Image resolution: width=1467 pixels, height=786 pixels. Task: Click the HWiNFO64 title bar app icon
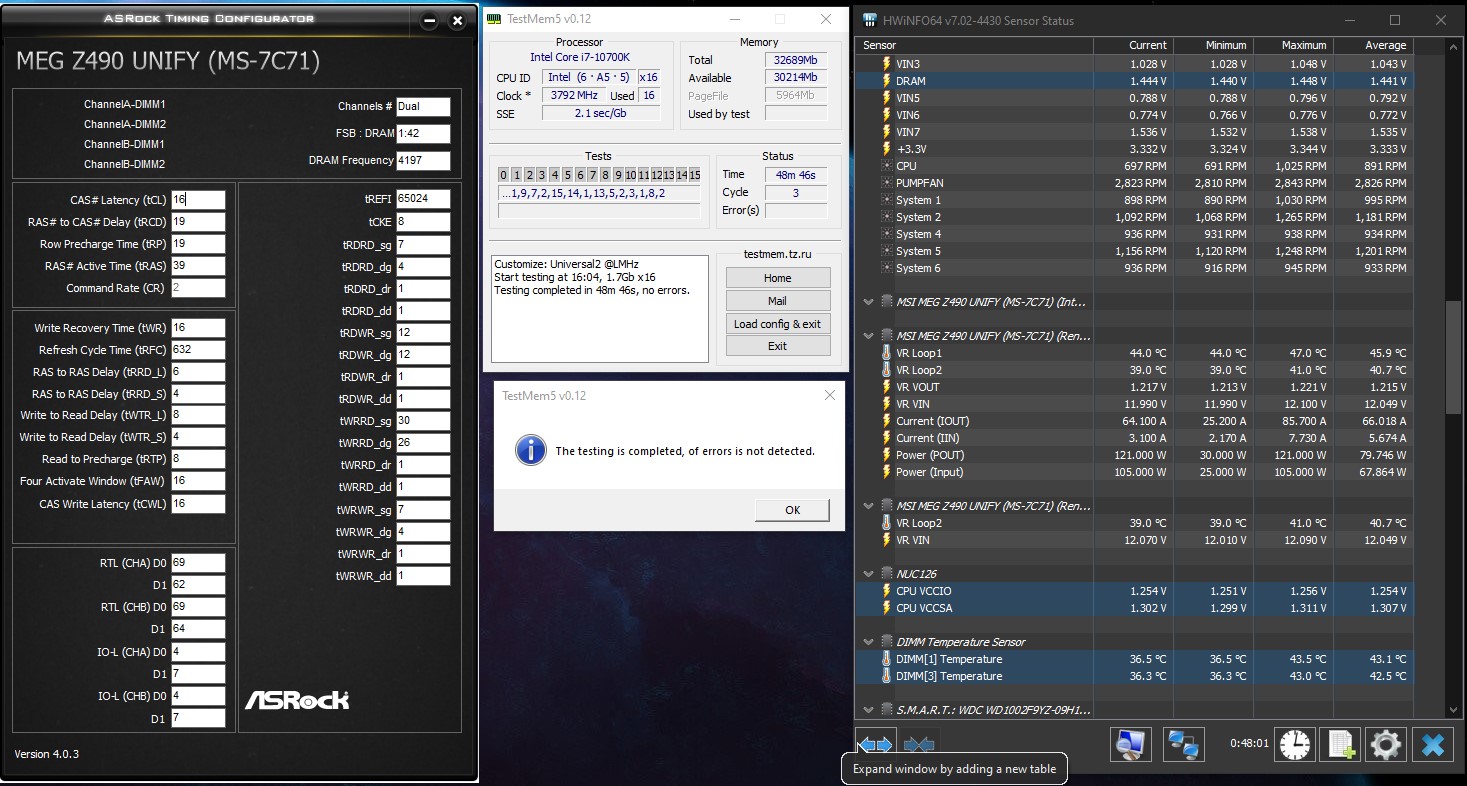pyautogui.click(x=870, y=20)
